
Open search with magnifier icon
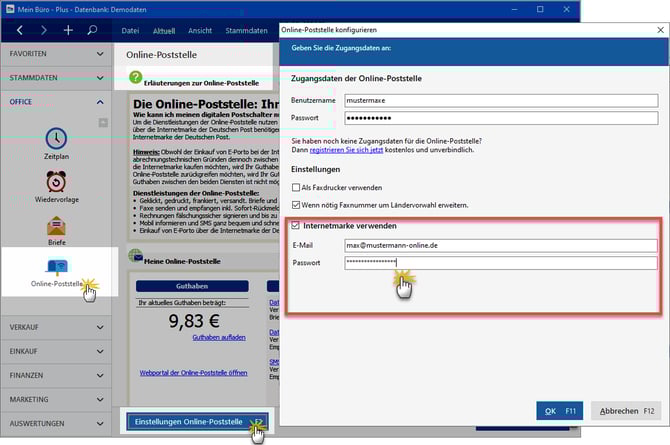(92, 30)
